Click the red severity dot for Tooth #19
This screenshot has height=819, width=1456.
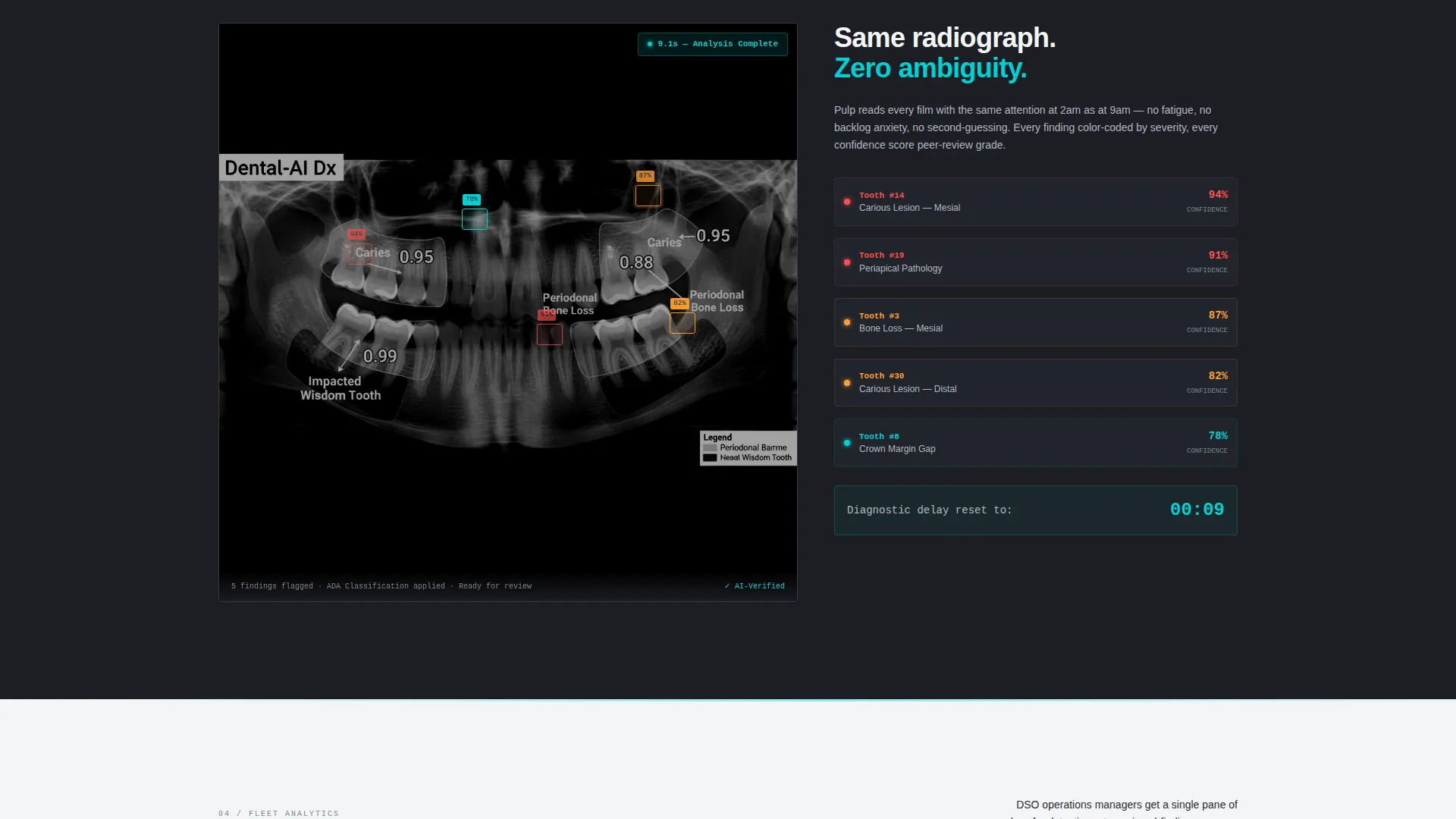point(847,262)
